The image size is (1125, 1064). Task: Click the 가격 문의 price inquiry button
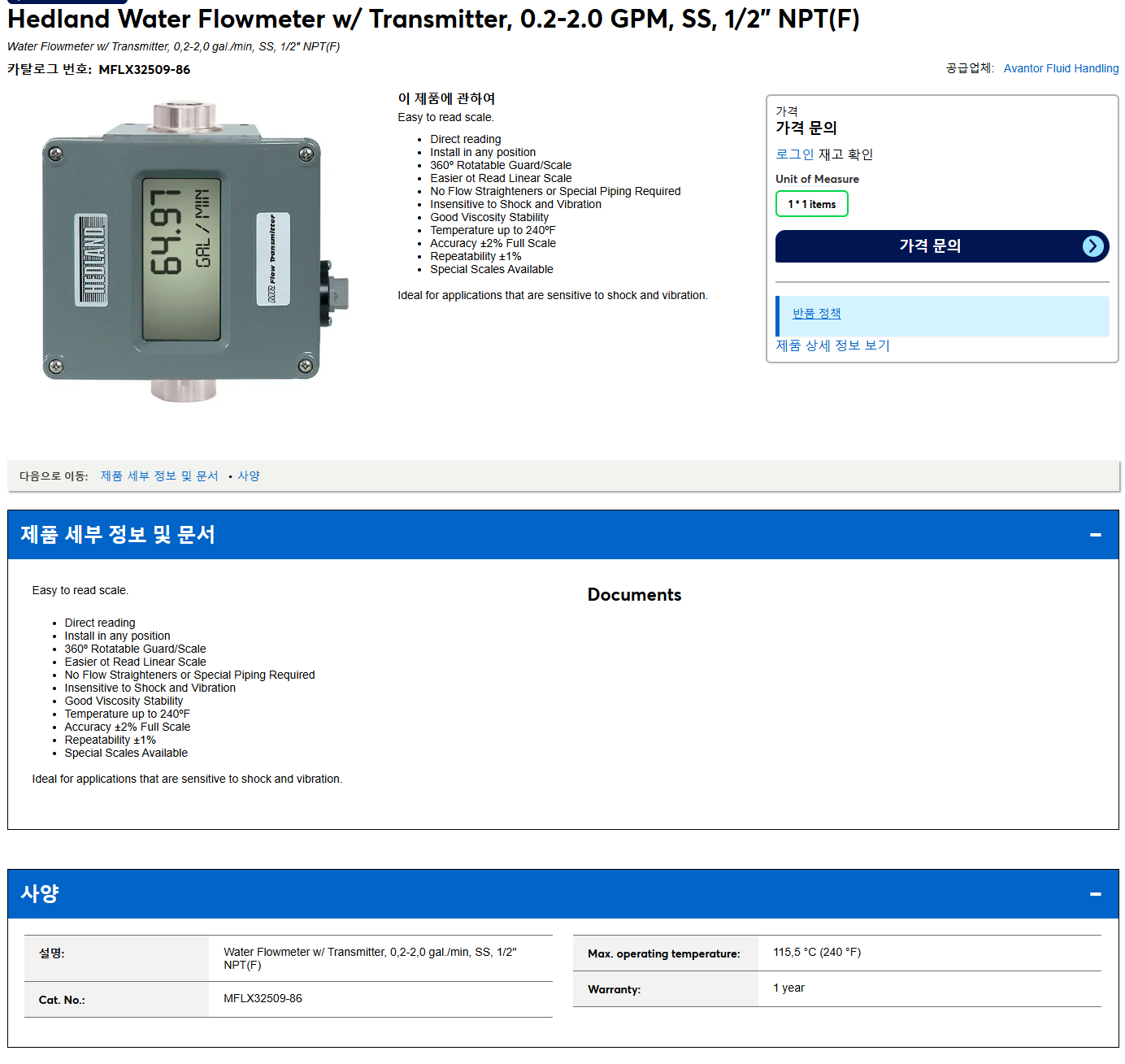pos(942,246)
